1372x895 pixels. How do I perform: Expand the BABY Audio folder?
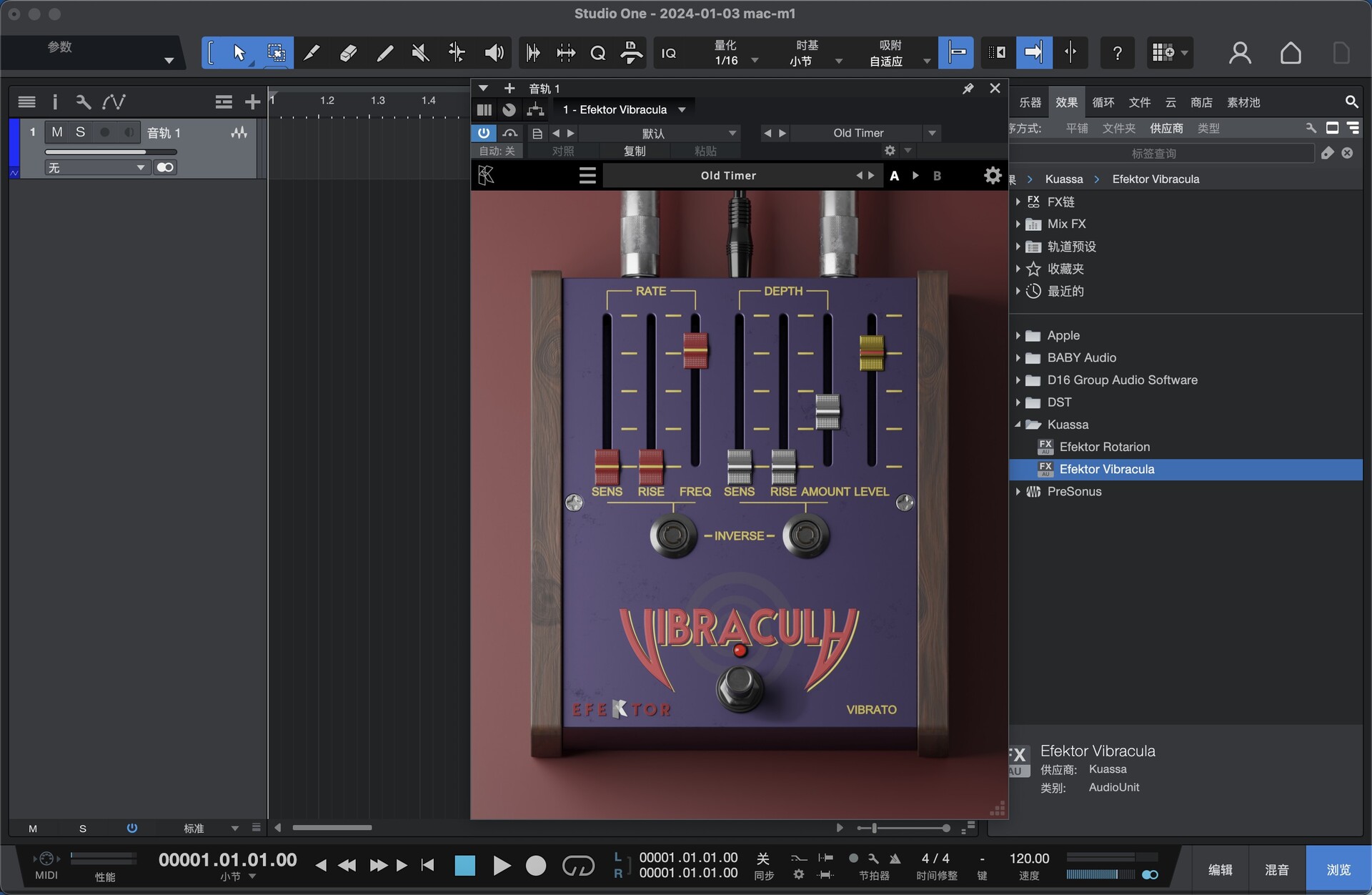pyautogui.click(x=1018, y=357)
